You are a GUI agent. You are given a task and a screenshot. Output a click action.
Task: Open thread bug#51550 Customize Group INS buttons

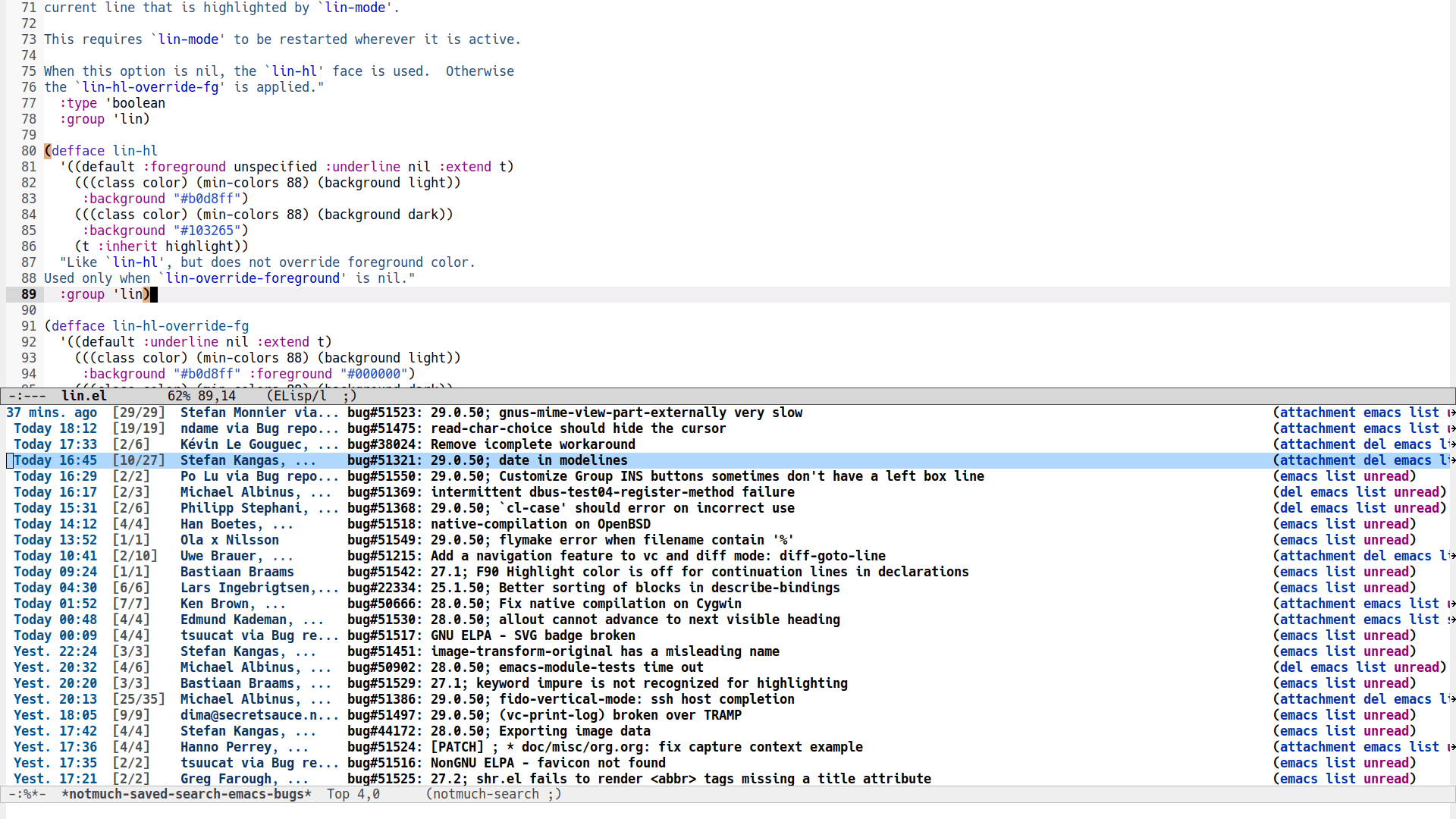(x=666, y=476)
